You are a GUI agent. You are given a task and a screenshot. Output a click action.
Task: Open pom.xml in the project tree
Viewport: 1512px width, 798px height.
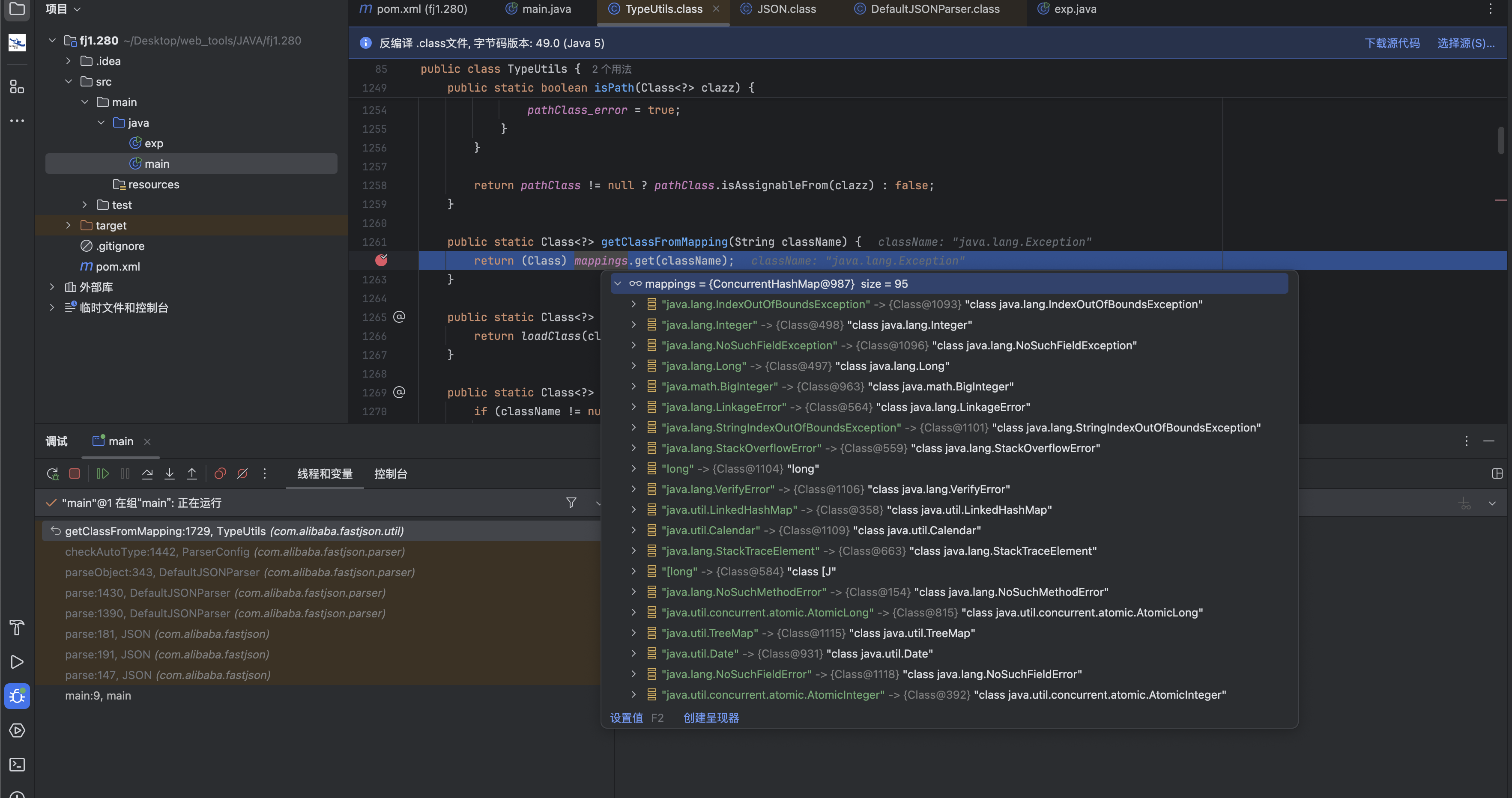pos(111,266)
